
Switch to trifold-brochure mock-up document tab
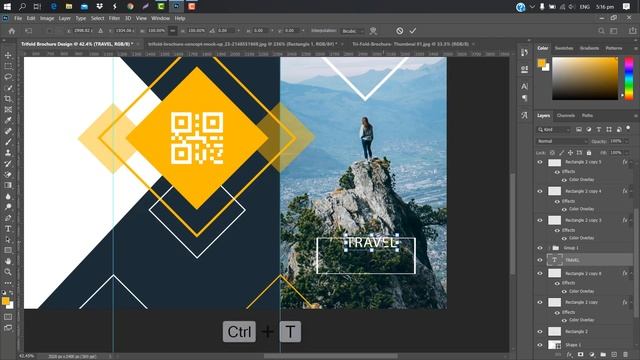[x=242, y=44]
